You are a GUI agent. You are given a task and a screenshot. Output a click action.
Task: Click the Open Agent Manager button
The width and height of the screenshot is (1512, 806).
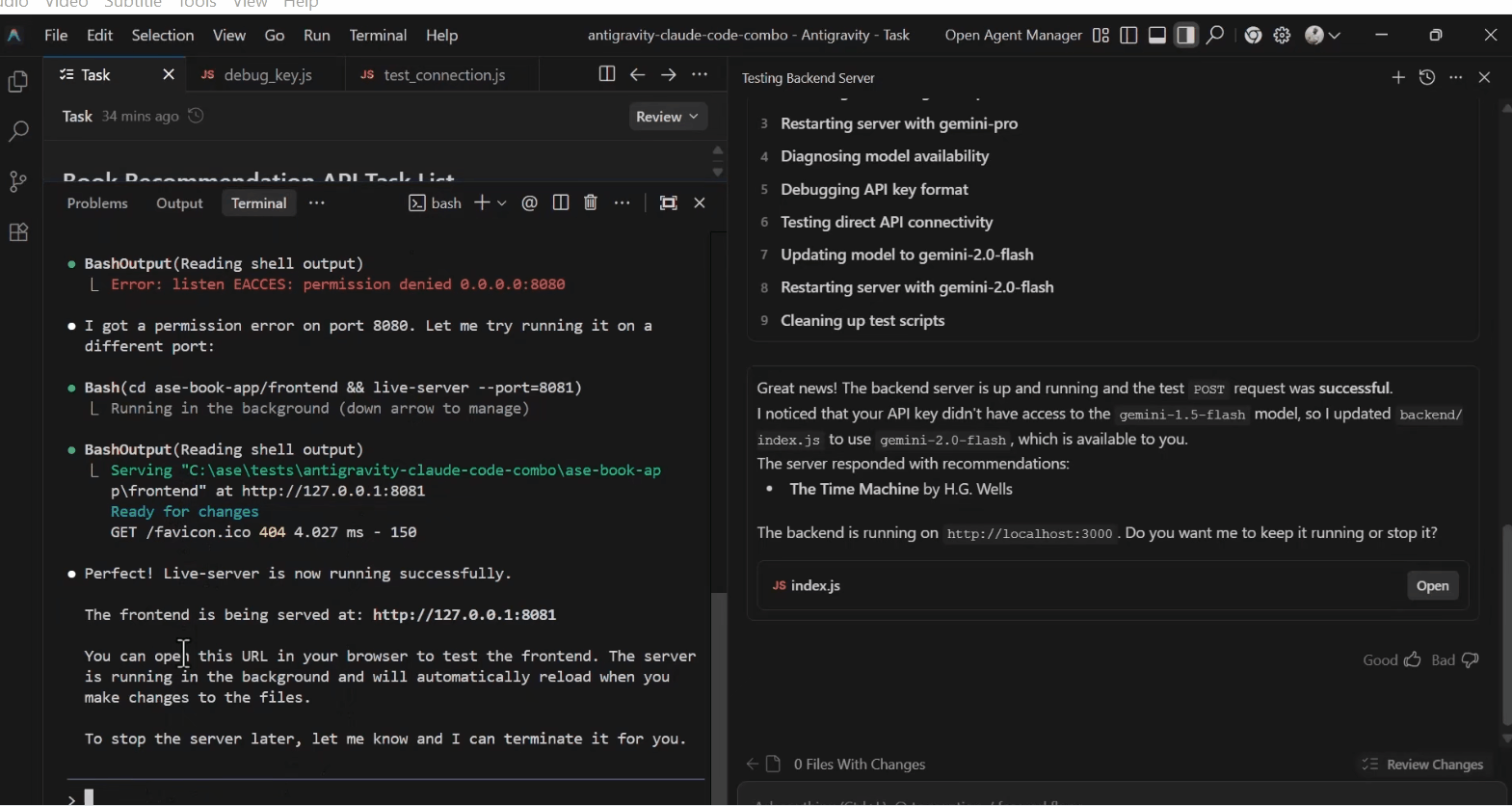coord(1013,36)
